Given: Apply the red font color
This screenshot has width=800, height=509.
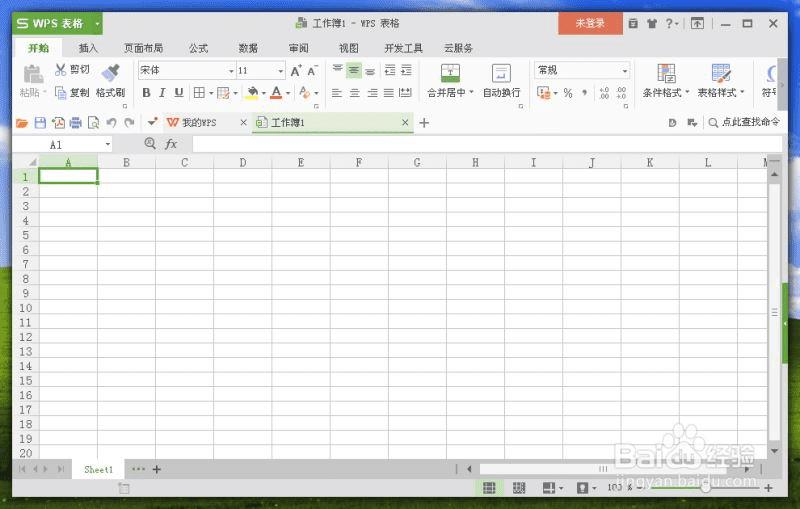Looking at the screenshot, I should [276, 92].
